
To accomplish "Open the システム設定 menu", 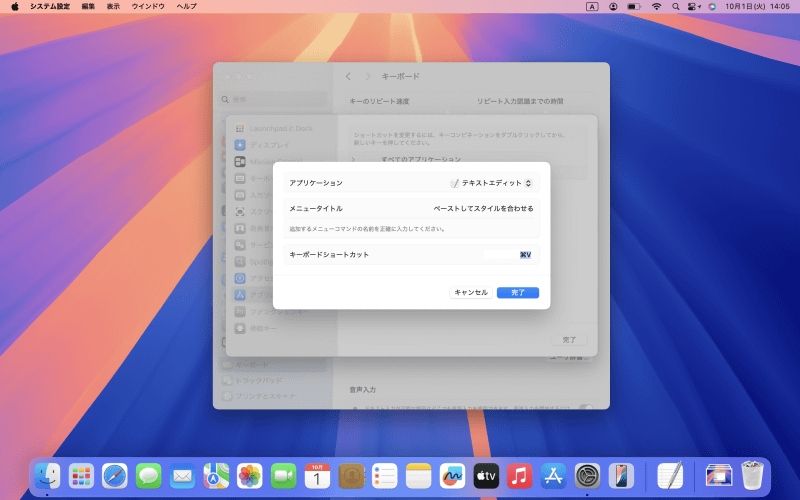I will coord(49,7).
